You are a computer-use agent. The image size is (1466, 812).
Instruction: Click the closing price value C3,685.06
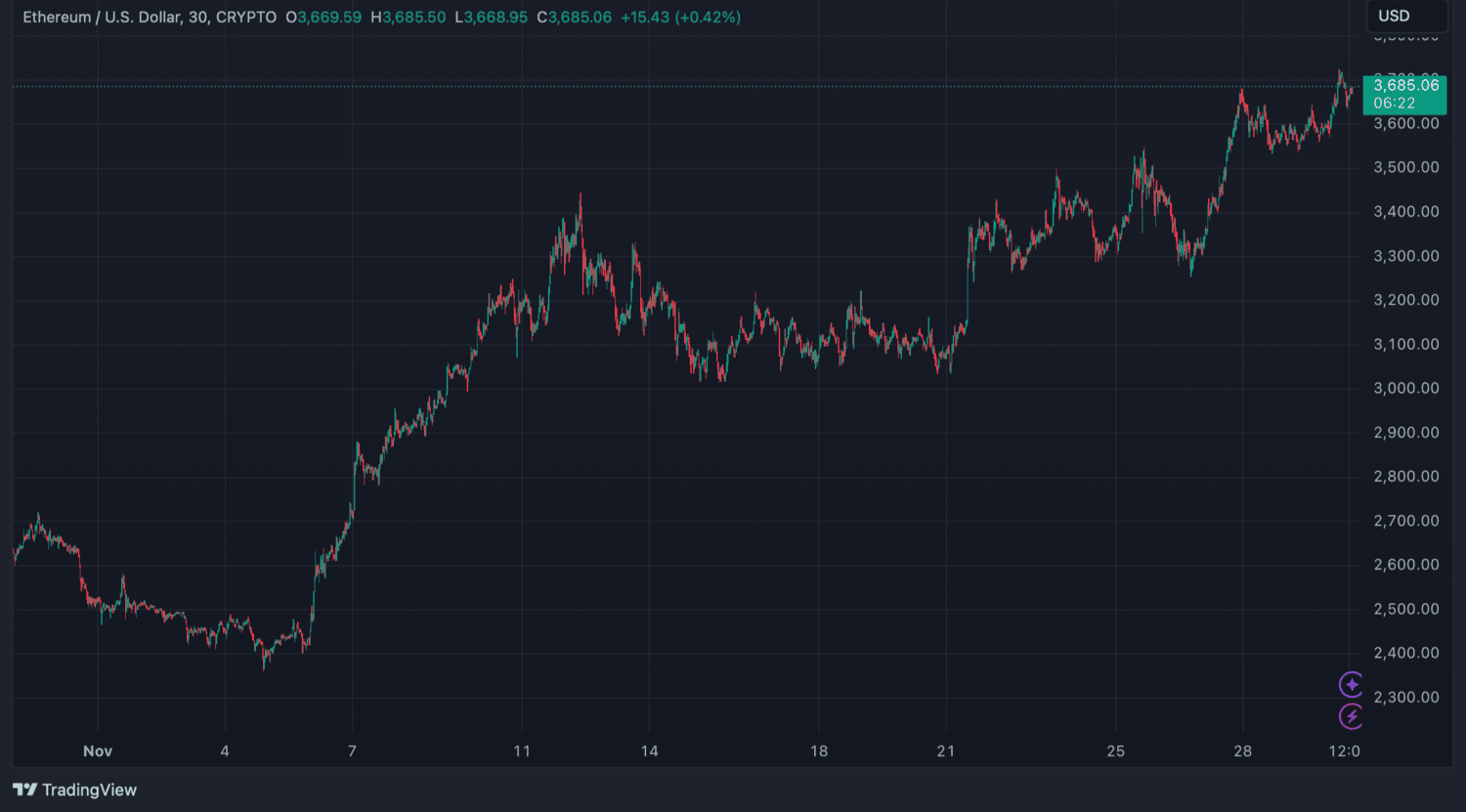(x=574, y=18)
